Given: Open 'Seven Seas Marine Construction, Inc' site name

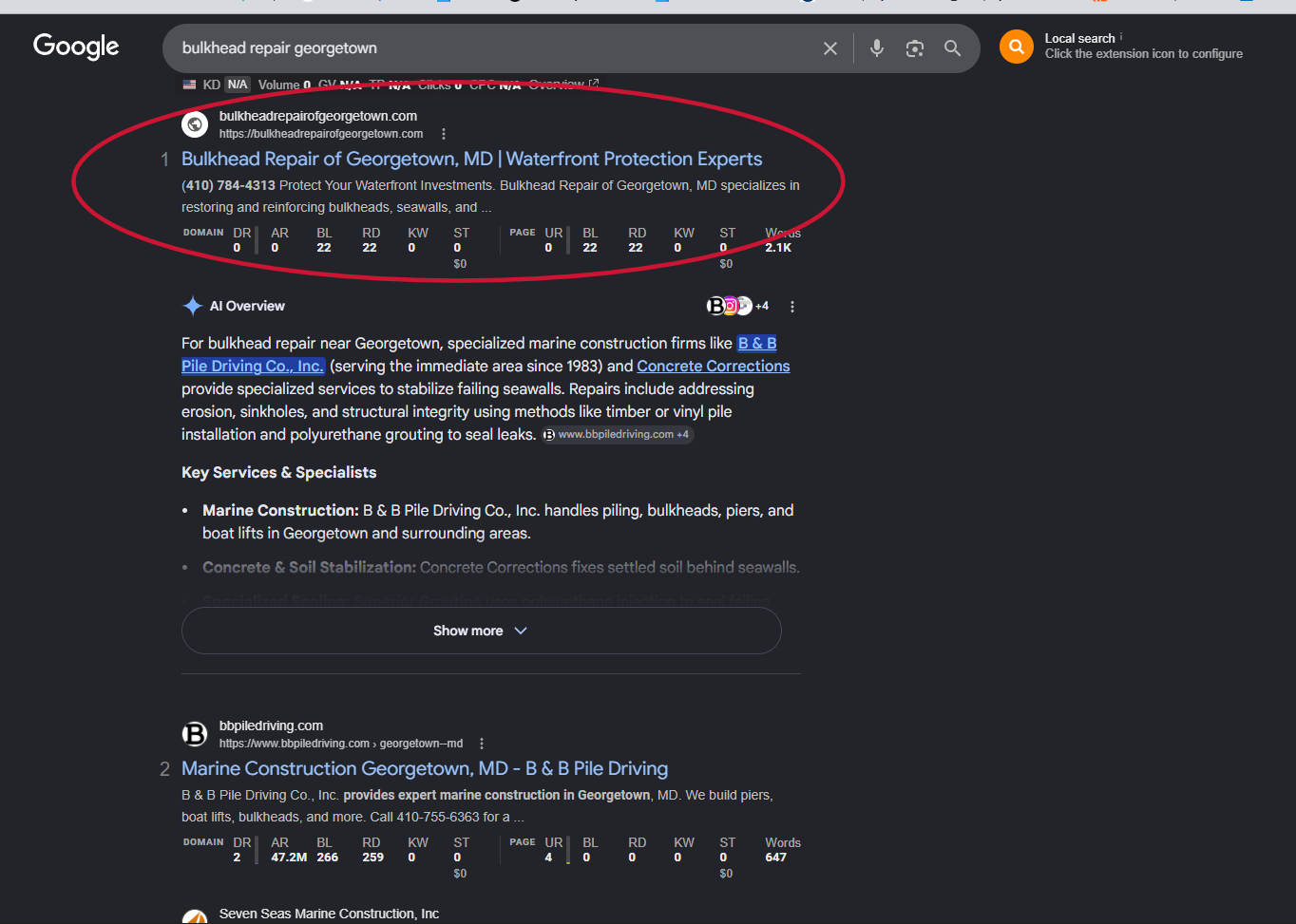Looking at the screenshot, I should coord(329,914).
